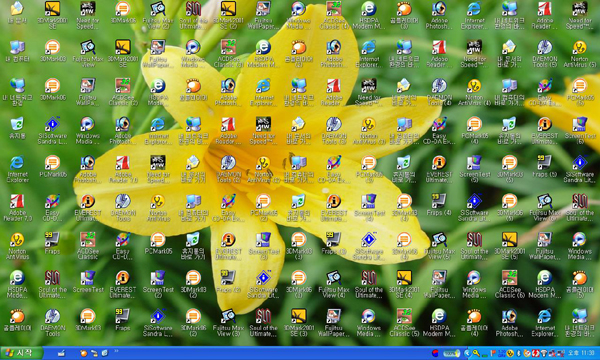The width and height of the screenshot is (600, 360).
Task: Select the 내 컴퓨터 desktop icon
Action: 17,52
